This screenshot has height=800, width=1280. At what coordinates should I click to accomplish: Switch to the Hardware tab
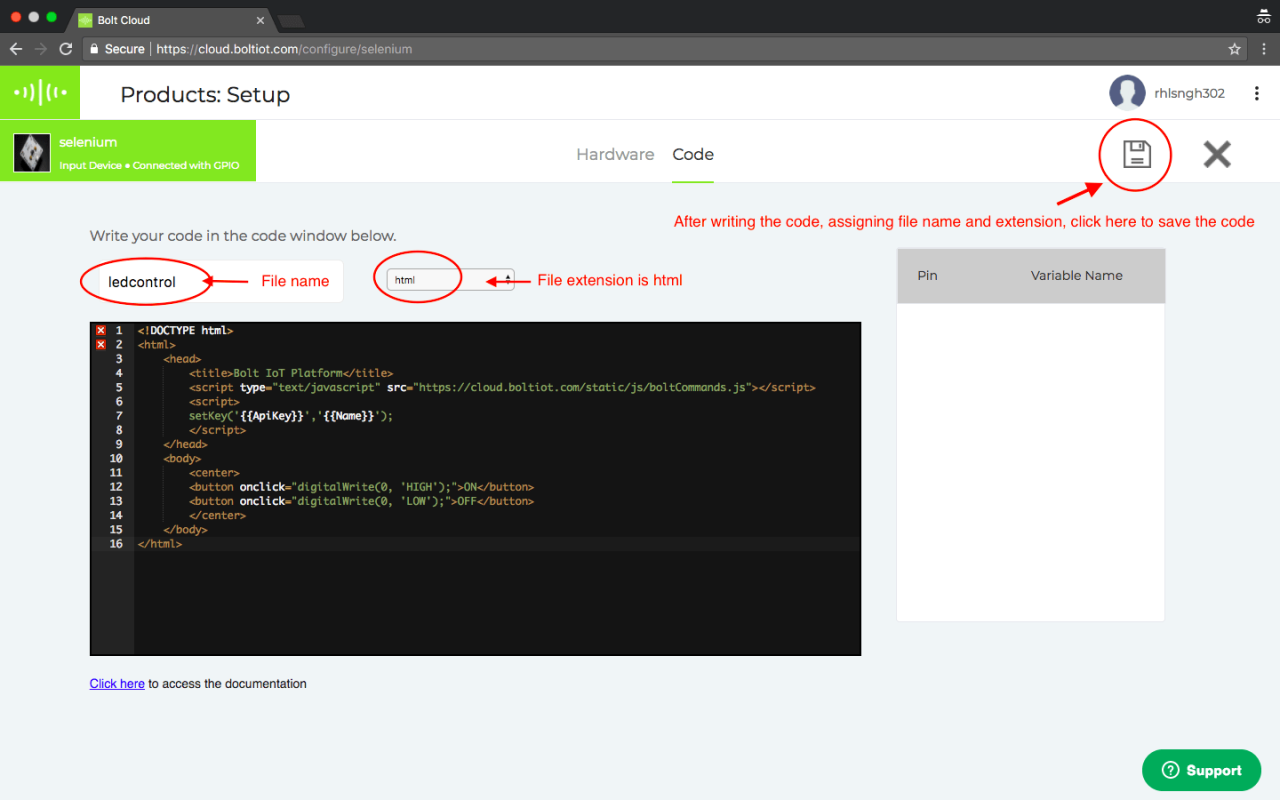(x=615, y=154)
